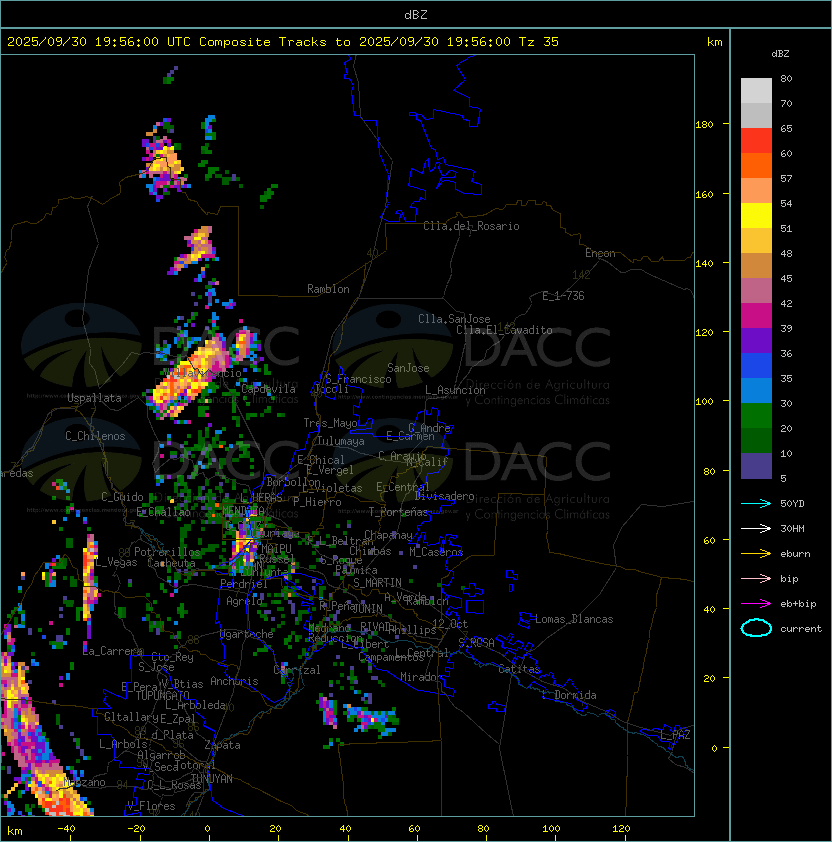This screenshot has height=842, width=832.
Task: Click the La_Carrera label
Action: click(x=113, y=651)
